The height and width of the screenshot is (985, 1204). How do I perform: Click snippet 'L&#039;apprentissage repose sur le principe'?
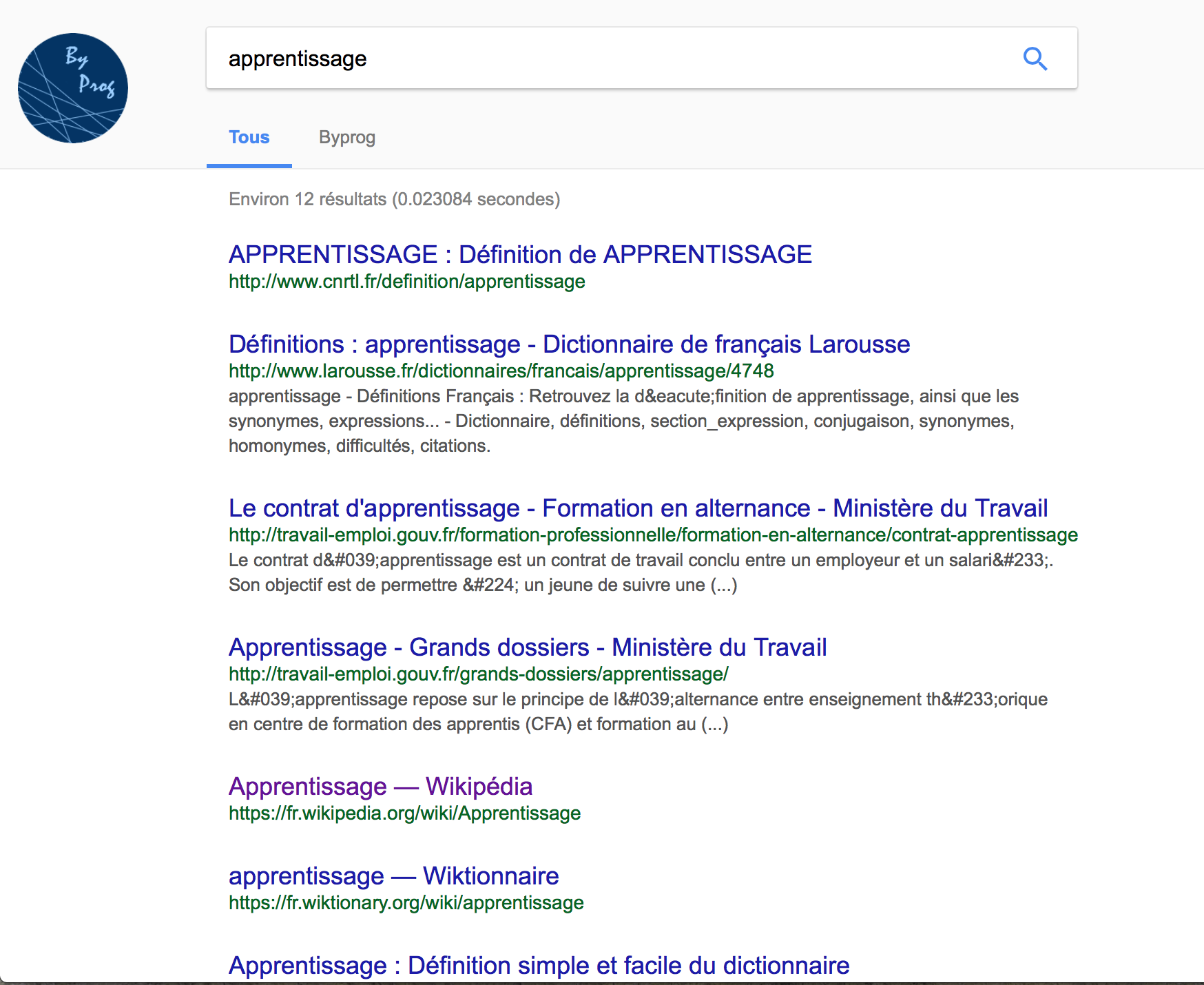[x=639, y=712]
